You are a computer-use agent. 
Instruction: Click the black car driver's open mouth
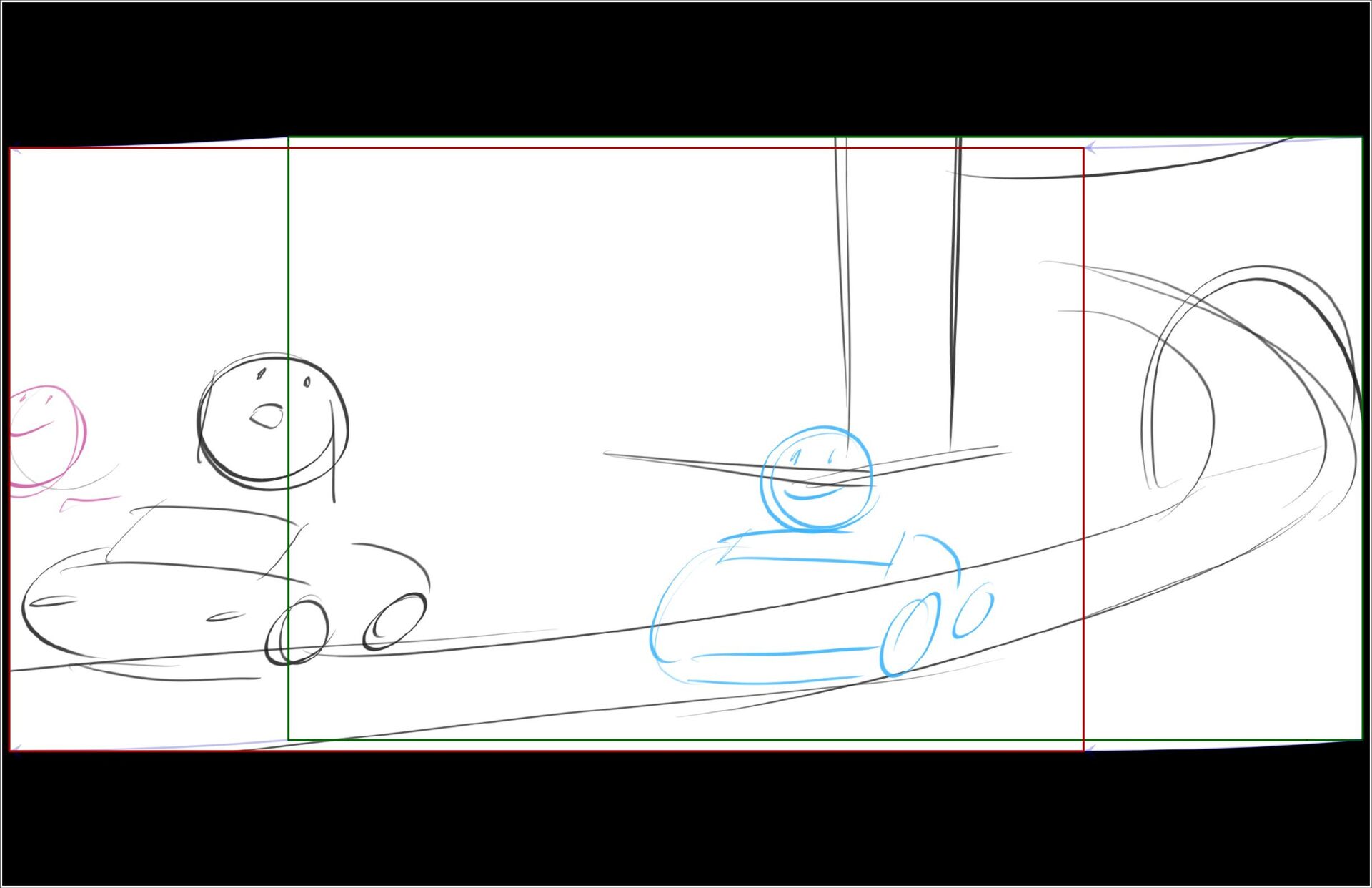pos(267,416)
